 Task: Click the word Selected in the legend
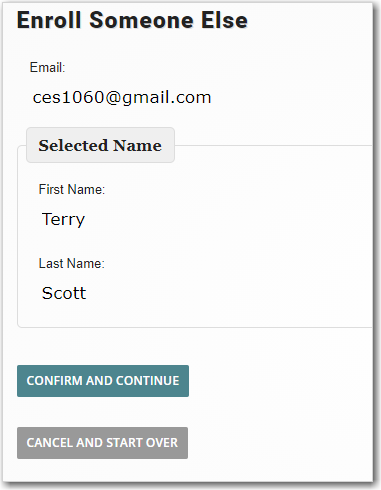(73, 145)
